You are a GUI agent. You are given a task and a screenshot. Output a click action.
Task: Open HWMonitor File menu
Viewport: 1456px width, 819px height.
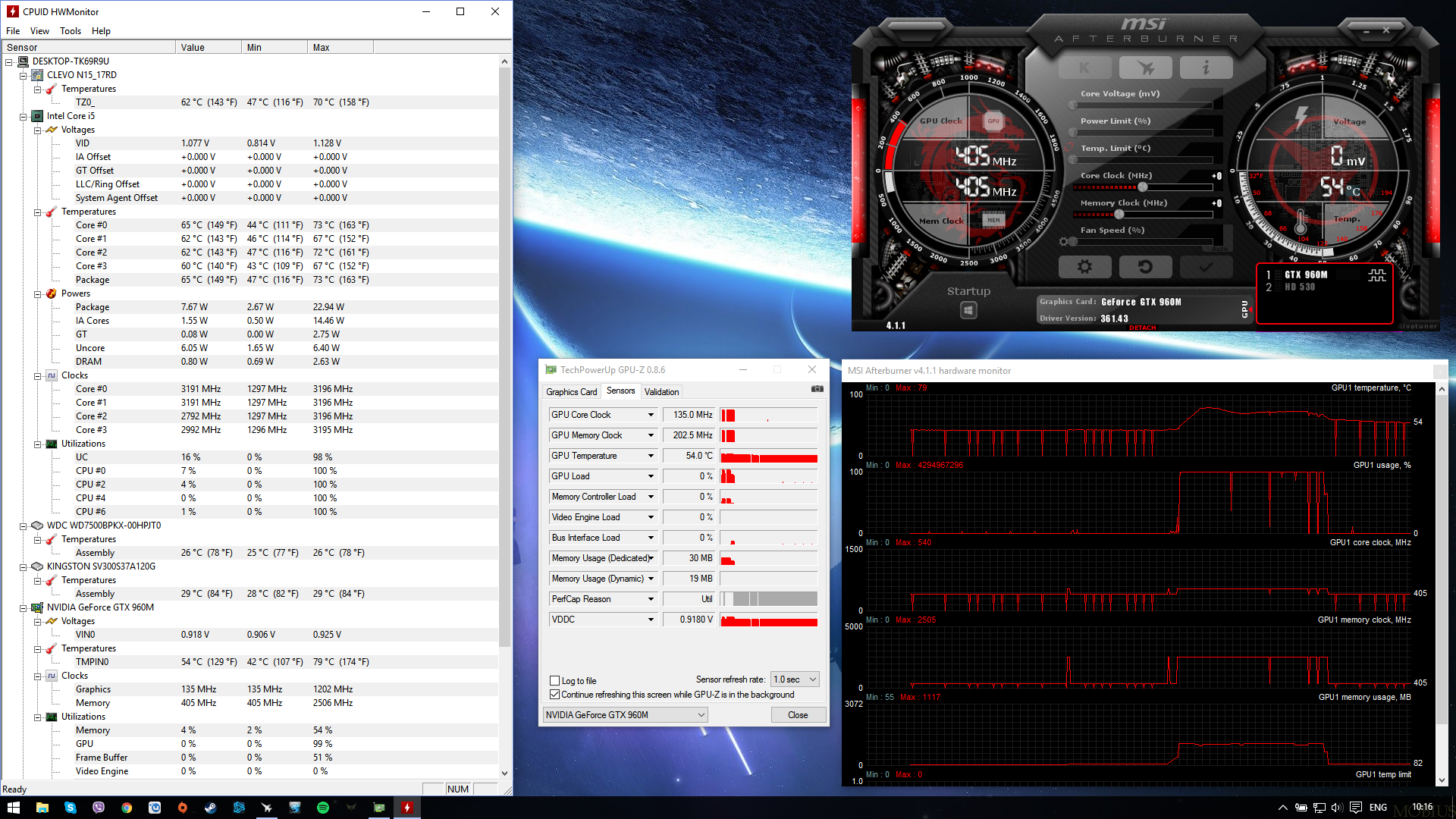(x=13, y=31)
